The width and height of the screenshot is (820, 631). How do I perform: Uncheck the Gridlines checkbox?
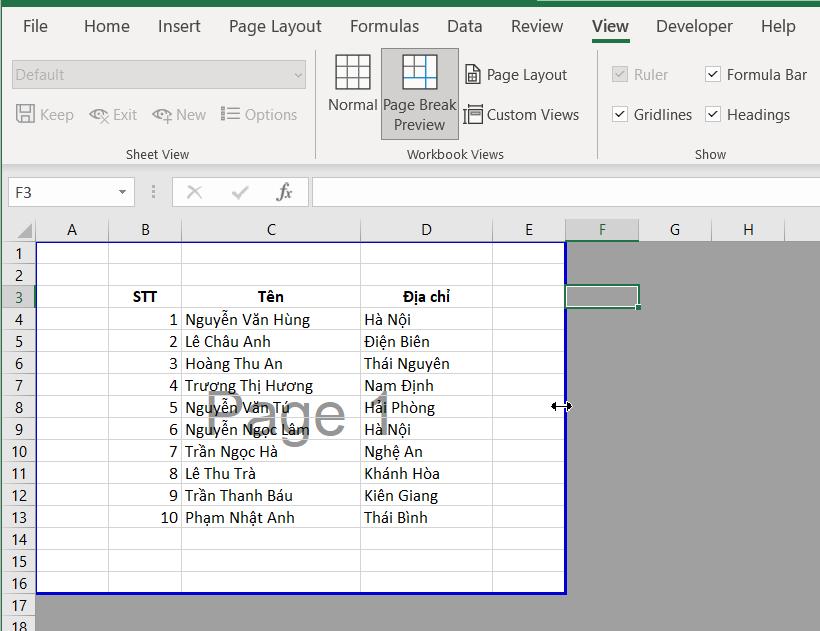click(620, 114)
